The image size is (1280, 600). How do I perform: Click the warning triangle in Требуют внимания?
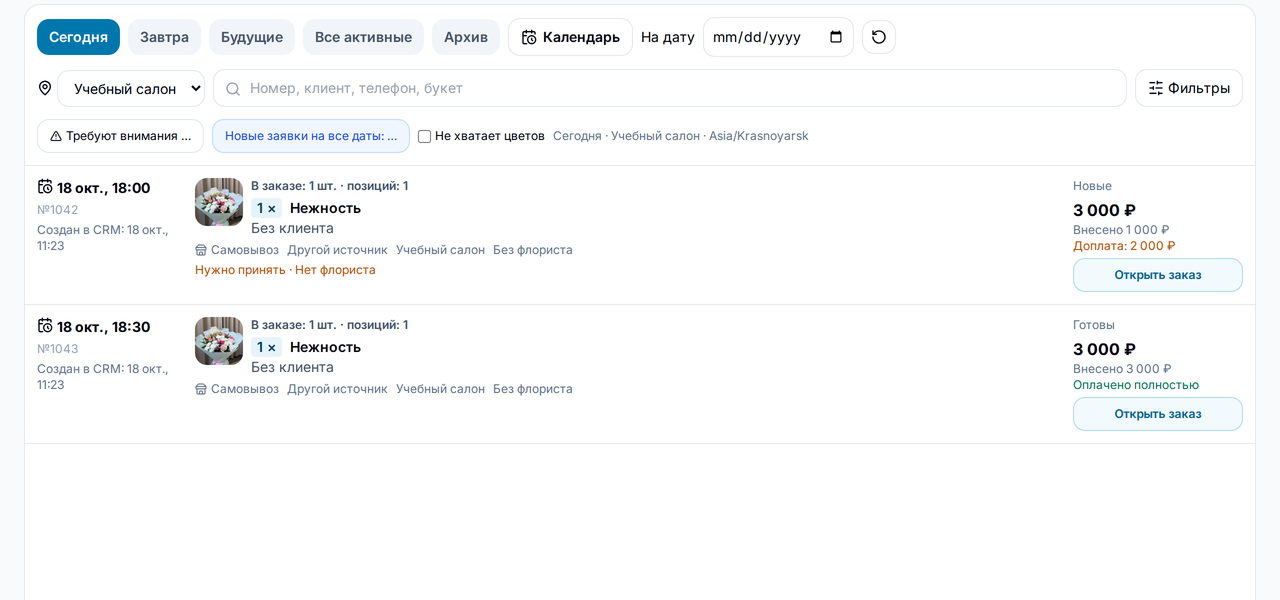(x=56, y=136)
